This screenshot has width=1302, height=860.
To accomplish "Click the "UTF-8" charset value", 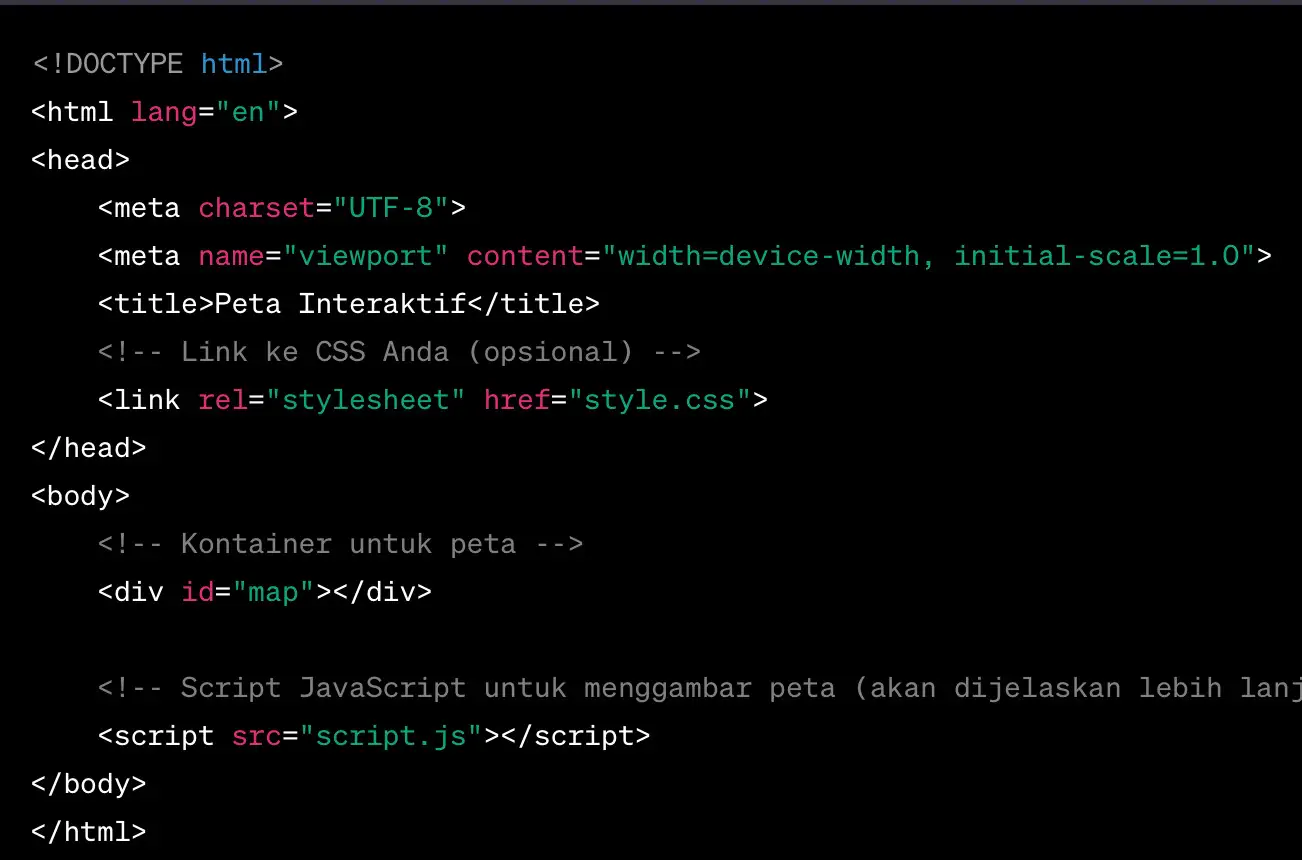I will [x=391, y=208].
